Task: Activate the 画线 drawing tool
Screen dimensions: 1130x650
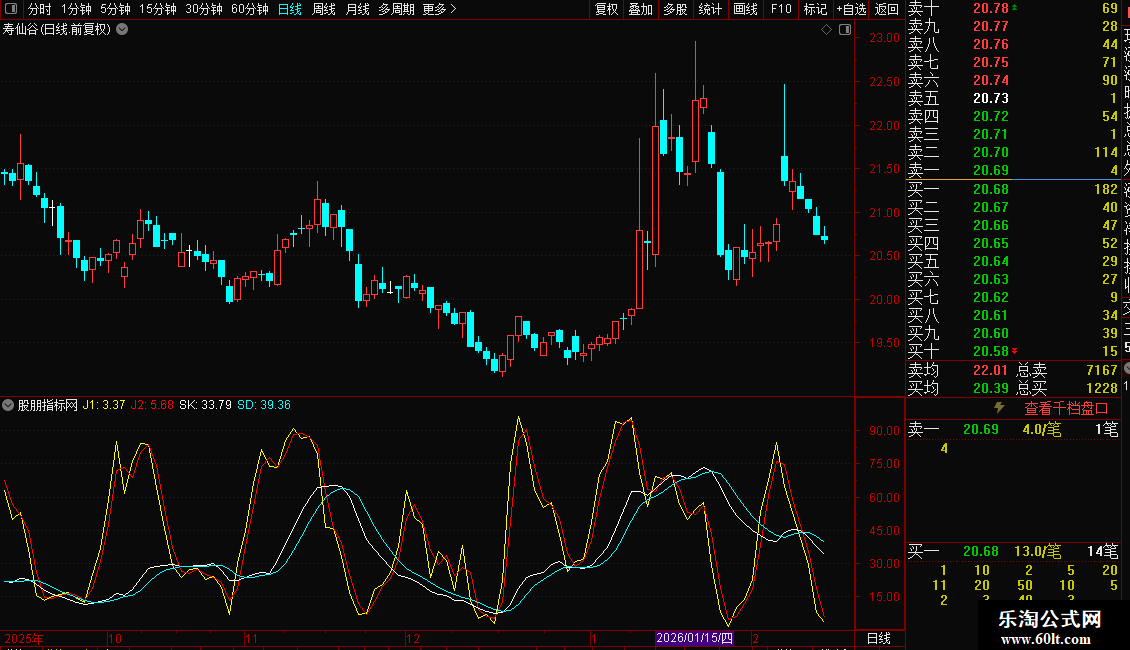Action: point(745,9)
